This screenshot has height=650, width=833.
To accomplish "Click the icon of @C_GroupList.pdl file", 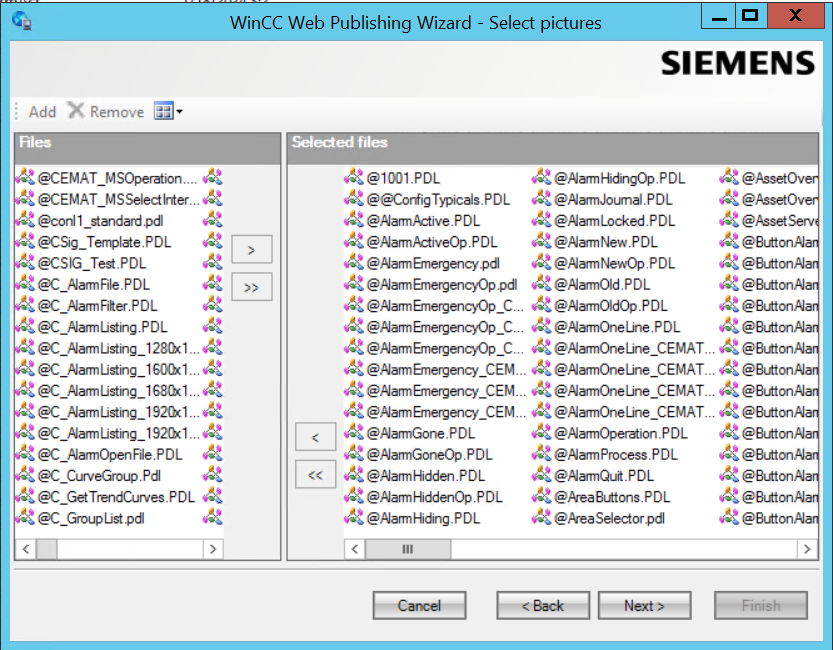I will tap(25, 517).
